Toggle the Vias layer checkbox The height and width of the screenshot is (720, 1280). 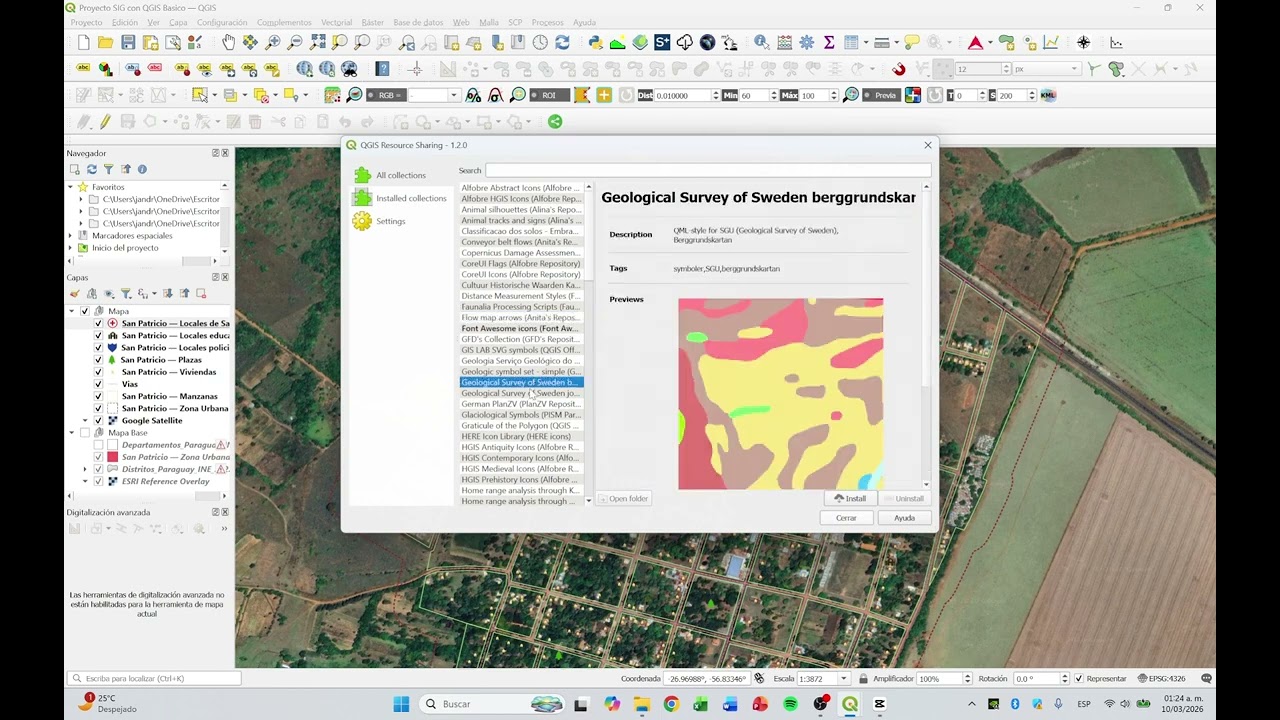tap(98, 384)
